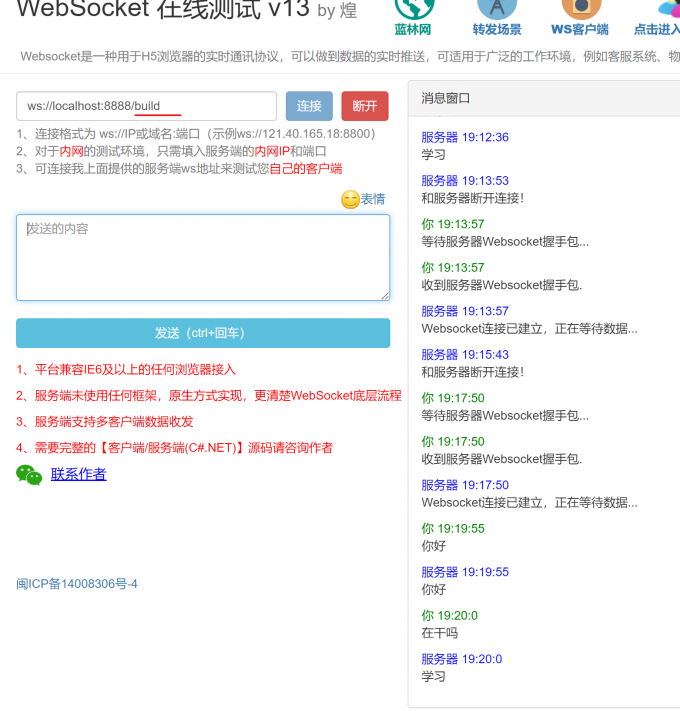
Task: Click the WS客户端 icon
Action: [x=580, y=8]
